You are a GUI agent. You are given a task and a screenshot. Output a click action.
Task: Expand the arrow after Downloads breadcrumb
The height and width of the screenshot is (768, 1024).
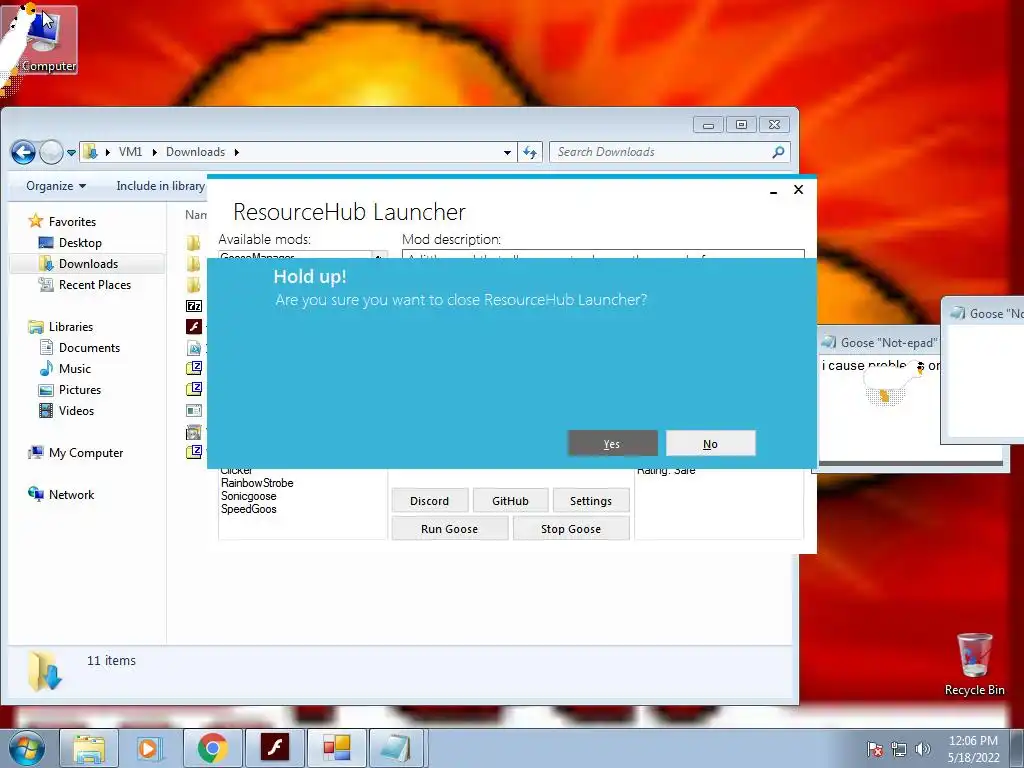[236, 152]
